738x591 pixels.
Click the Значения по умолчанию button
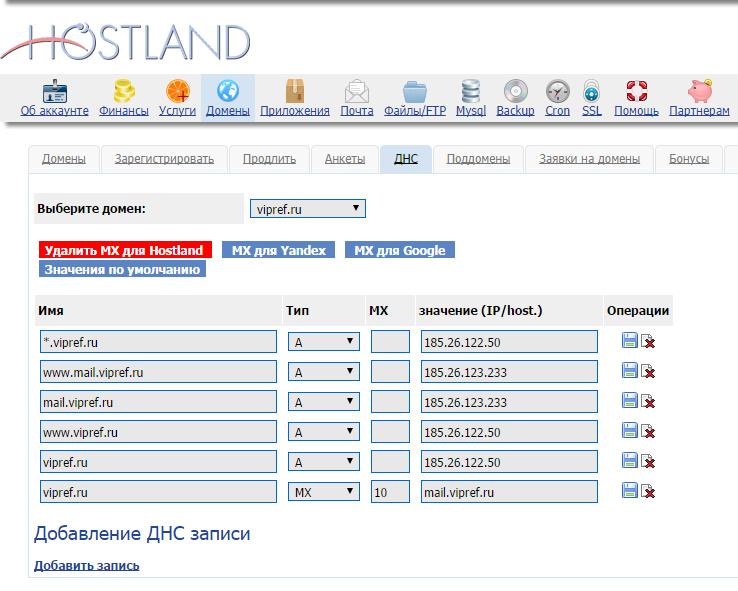(x=122, y=269)
